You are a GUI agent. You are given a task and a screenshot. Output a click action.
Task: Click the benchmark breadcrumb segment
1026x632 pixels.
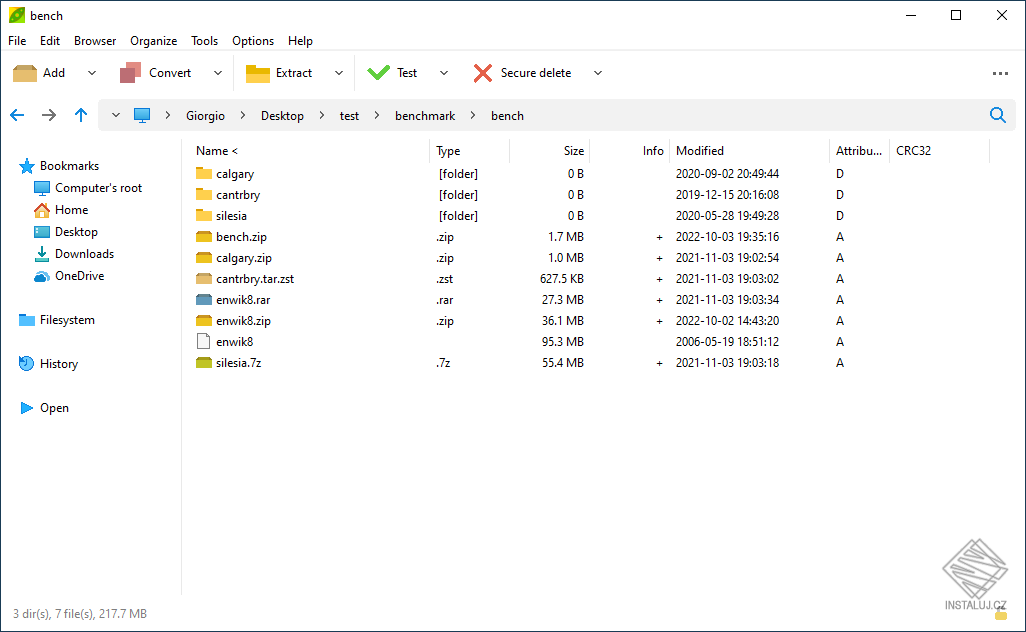pos(425,116)
